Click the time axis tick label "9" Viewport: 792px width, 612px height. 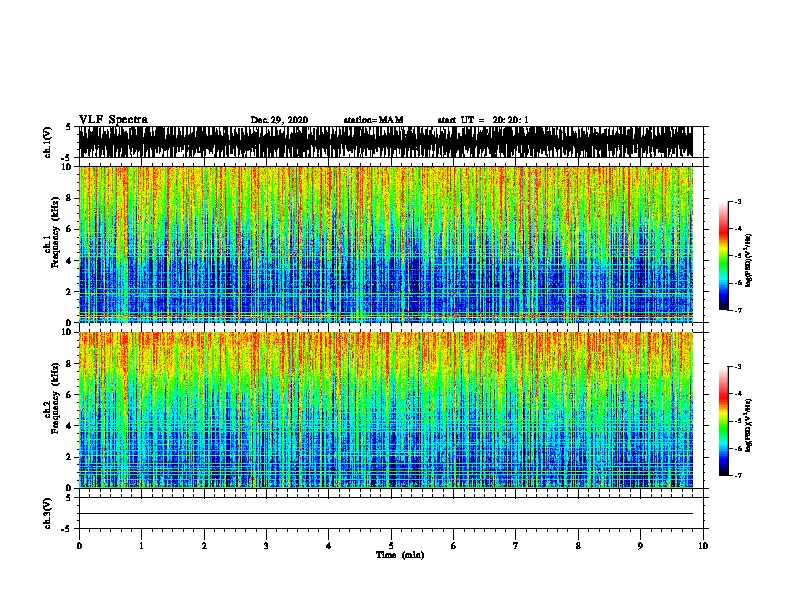640,546
